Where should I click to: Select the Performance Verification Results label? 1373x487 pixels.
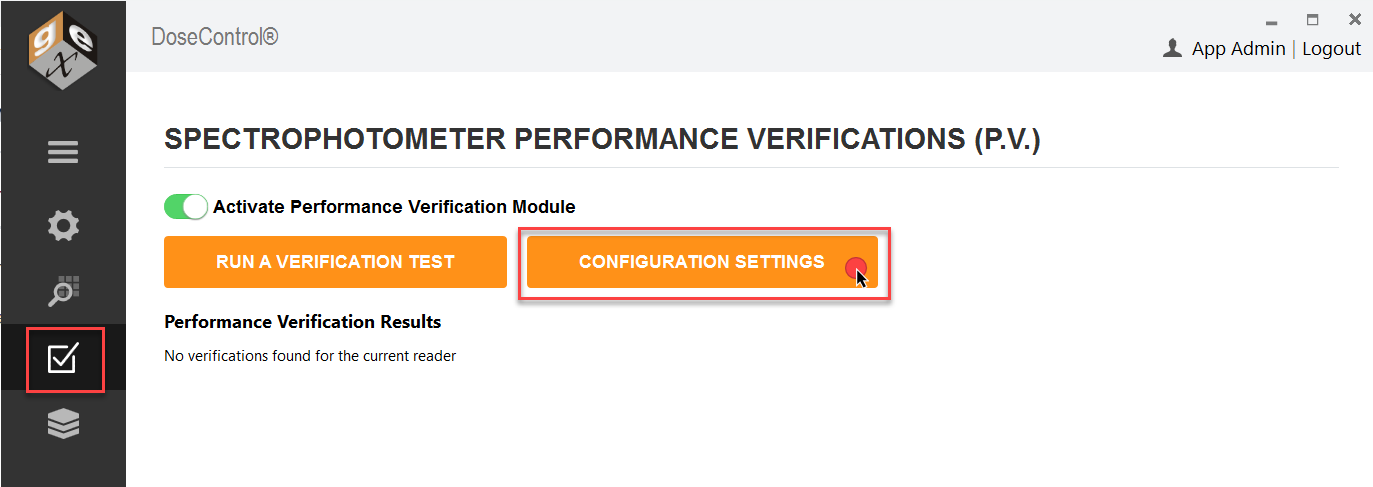pos(303,322)
